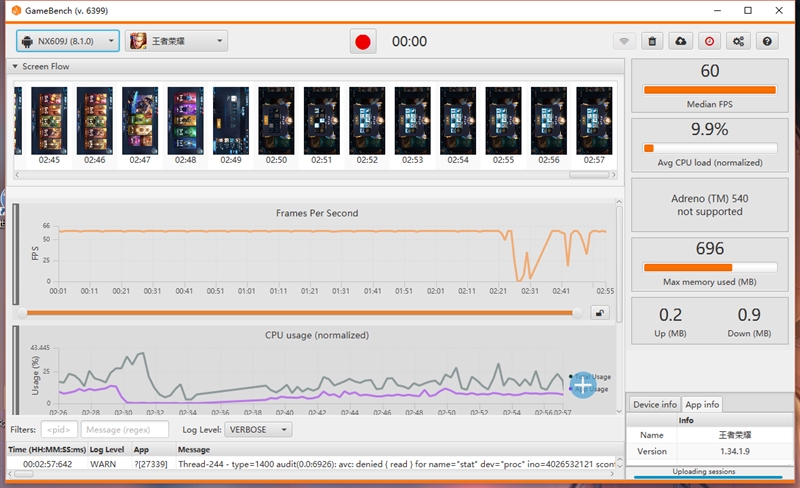800x488 pixels.
Task: Click the blue plus floating button
Action: [x=584, y=385]
